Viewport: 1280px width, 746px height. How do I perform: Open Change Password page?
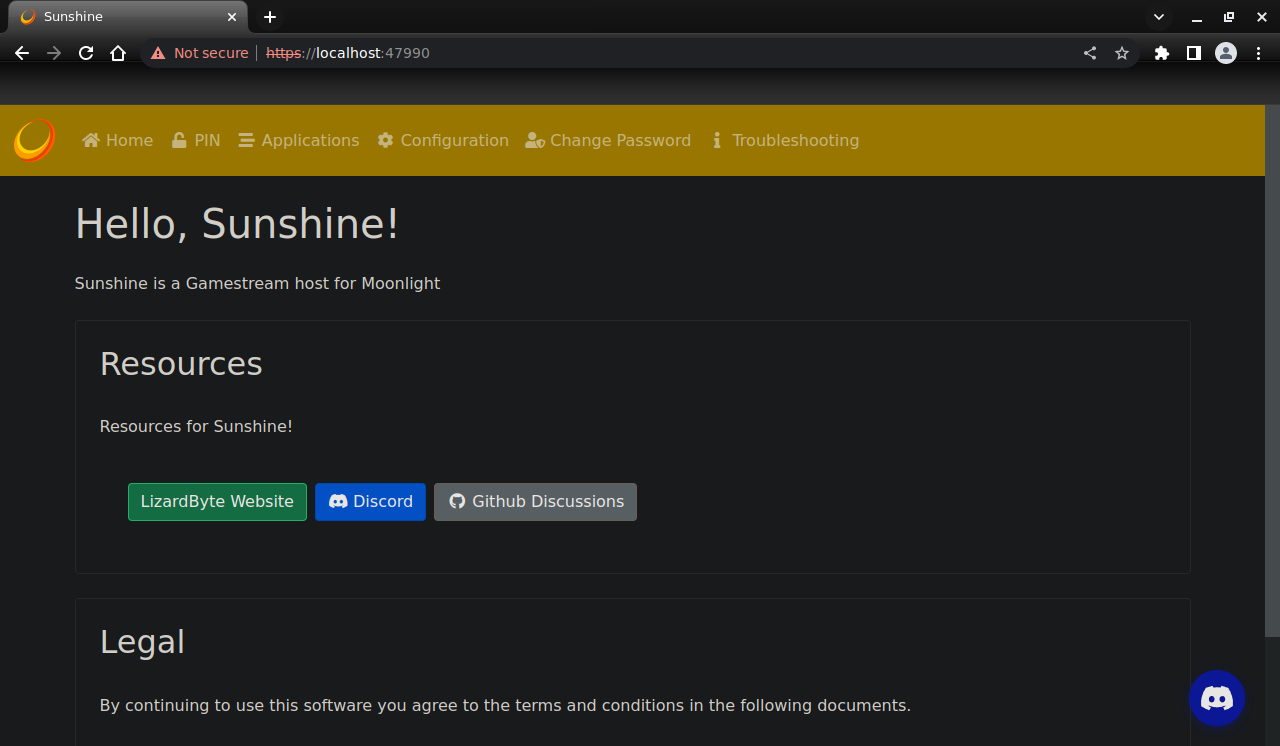coord(608,140)
